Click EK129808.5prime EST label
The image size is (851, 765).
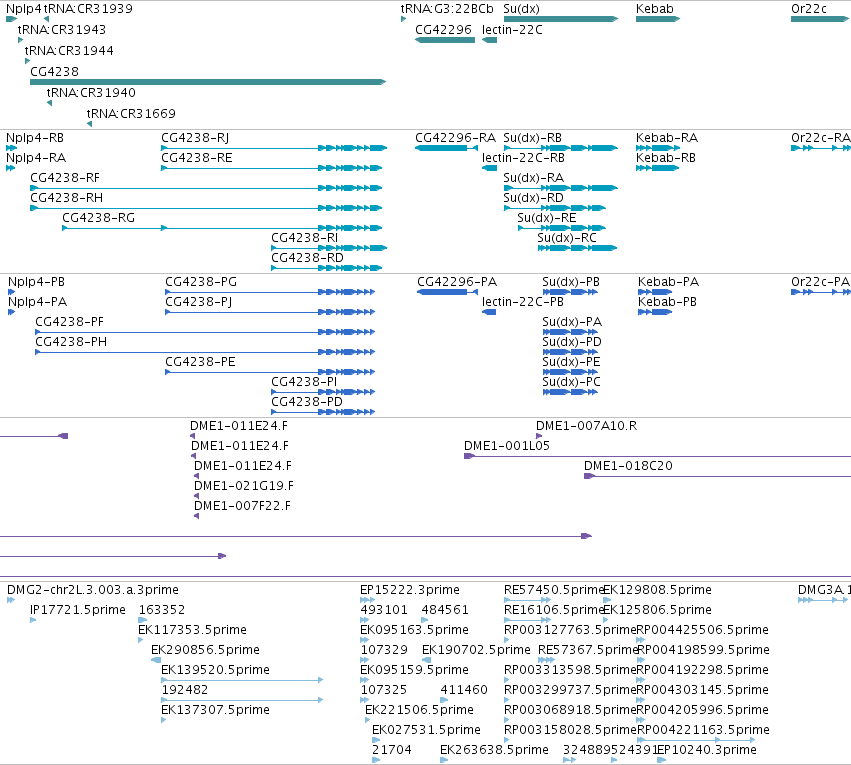click(658, 590)
